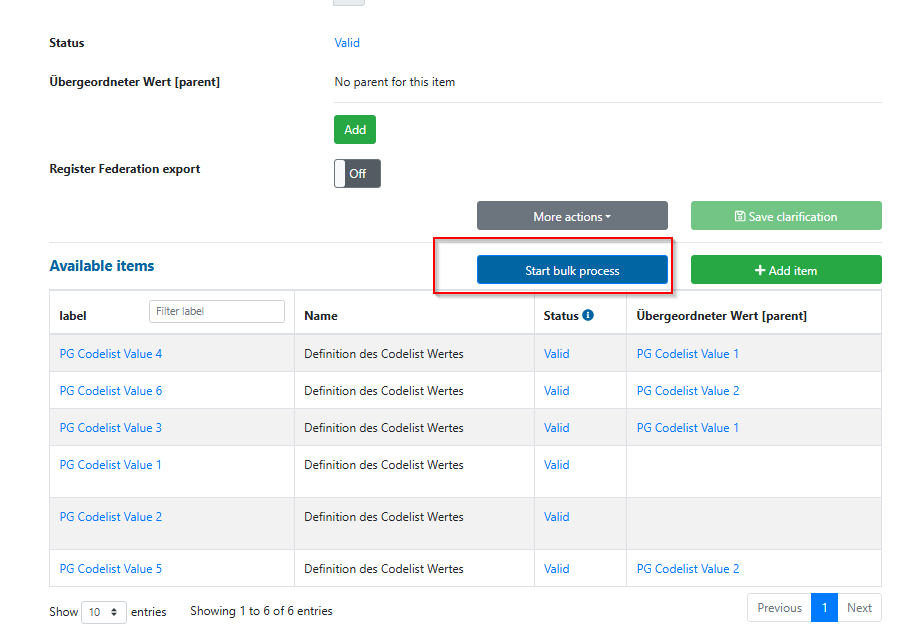
Task: Open PG Codelist Value 5 item link
Action: 110,569
